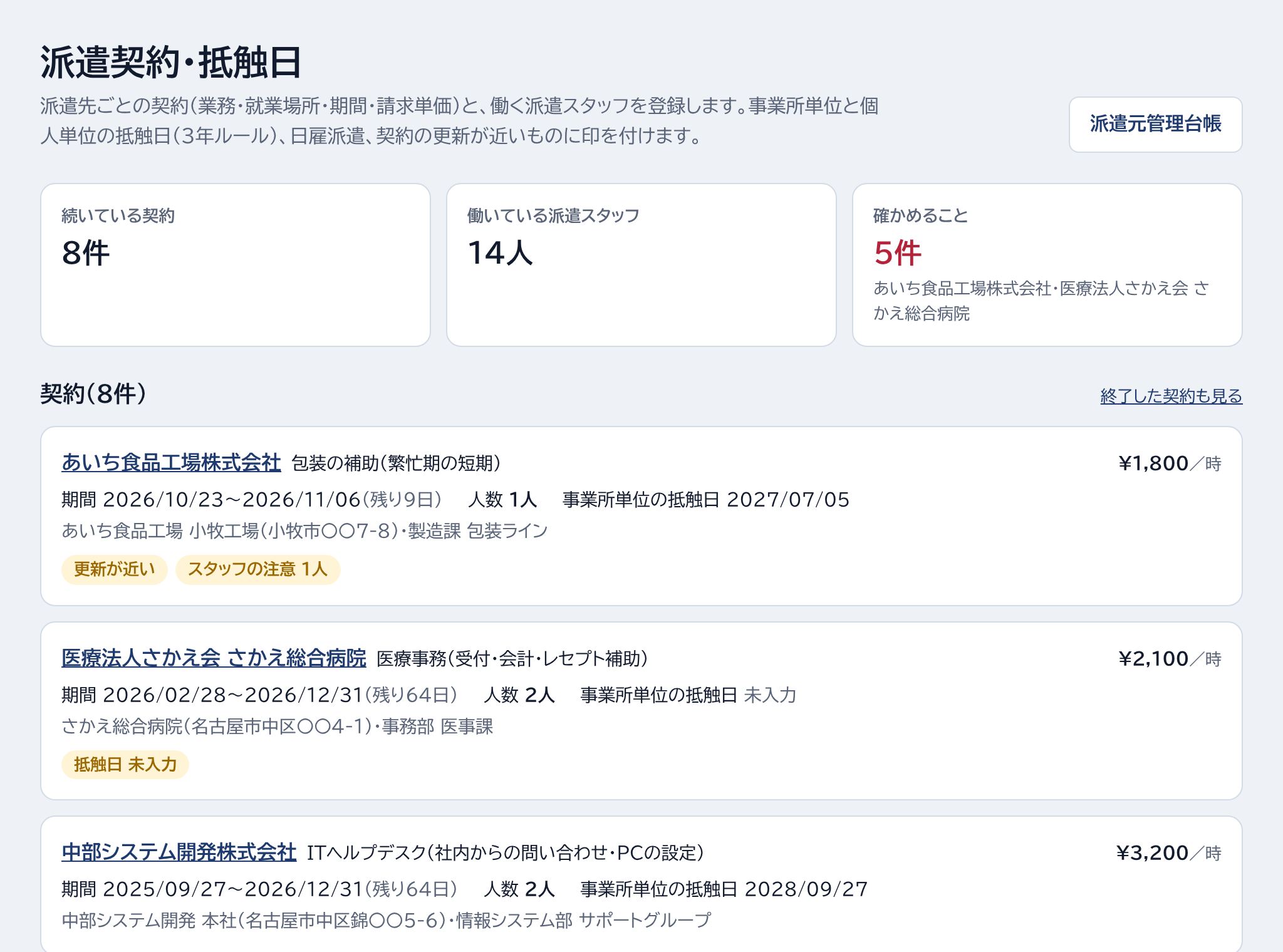Viewport: 1283px width, 952px height.
Task: Select the 続いている契約 8件 summary card
Action: tap(236, 265)
